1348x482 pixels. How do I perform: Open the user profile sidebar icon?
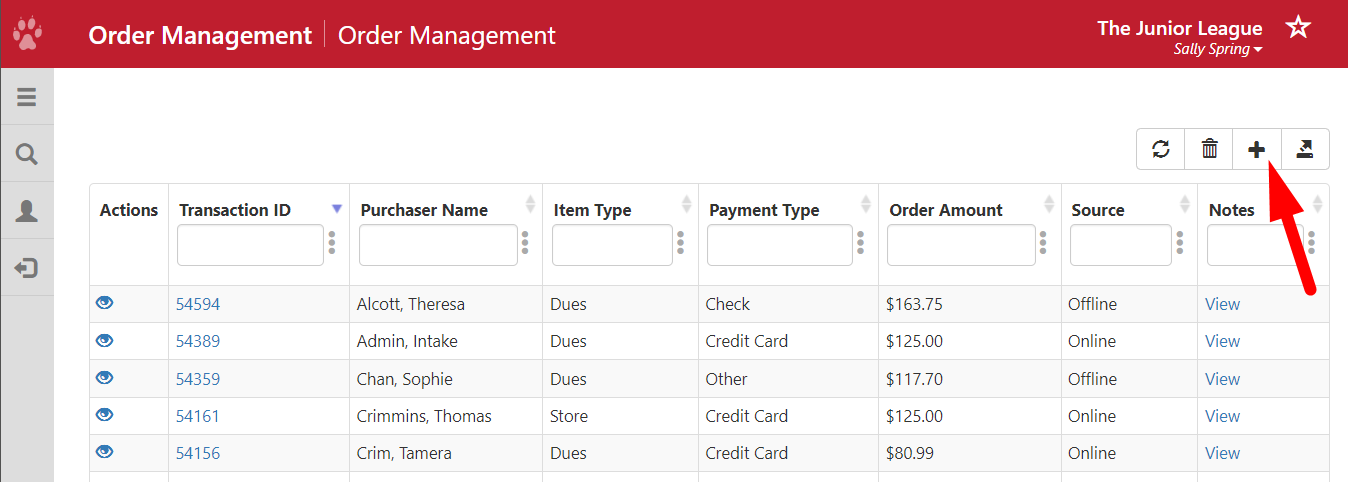click(27, 211)
